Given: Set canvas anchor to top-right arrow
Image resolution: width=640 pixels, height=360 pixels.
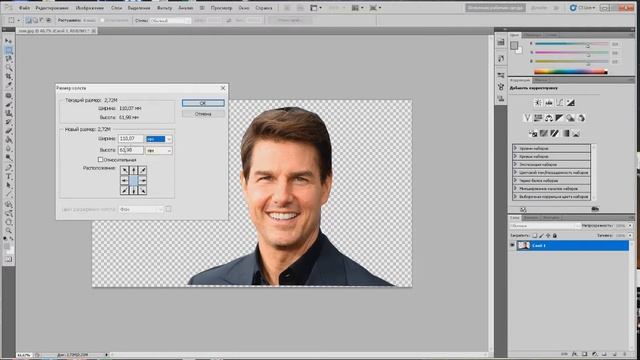Looking at the screenshot, I should 143,171.
